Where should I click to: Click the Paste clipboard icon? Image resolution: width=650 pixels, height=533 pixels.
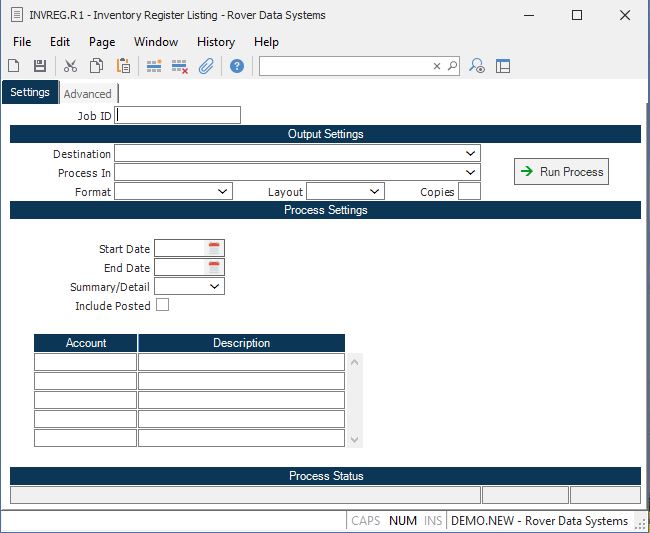pyautogui.click(x=123, y=66)
